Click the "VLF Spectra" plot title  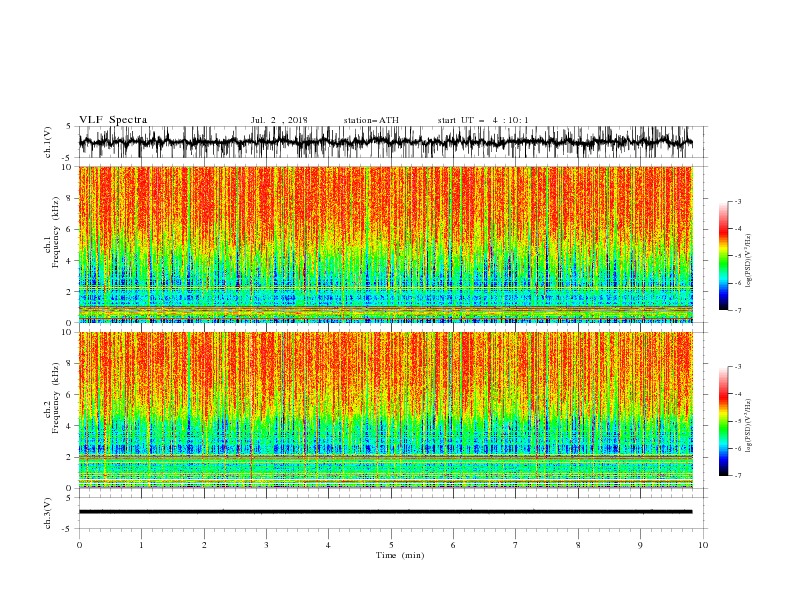point(113,120)
